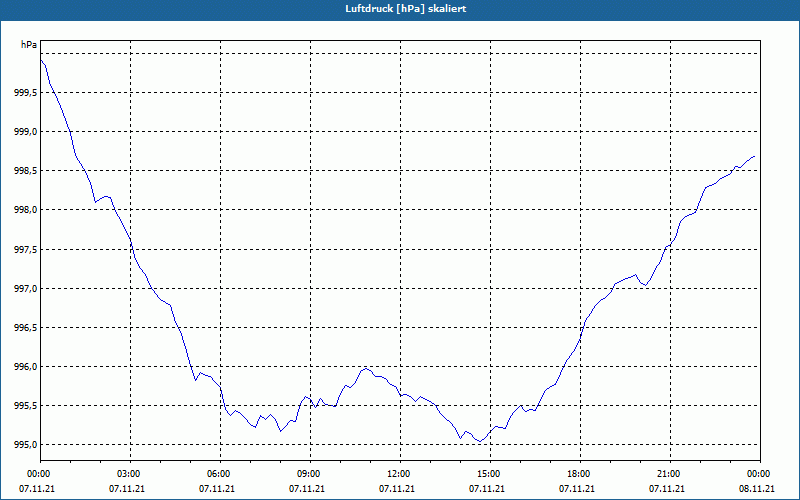Click the 08.11.21 date label
This screenshot has height=500, width=800.
coord(757,489)
